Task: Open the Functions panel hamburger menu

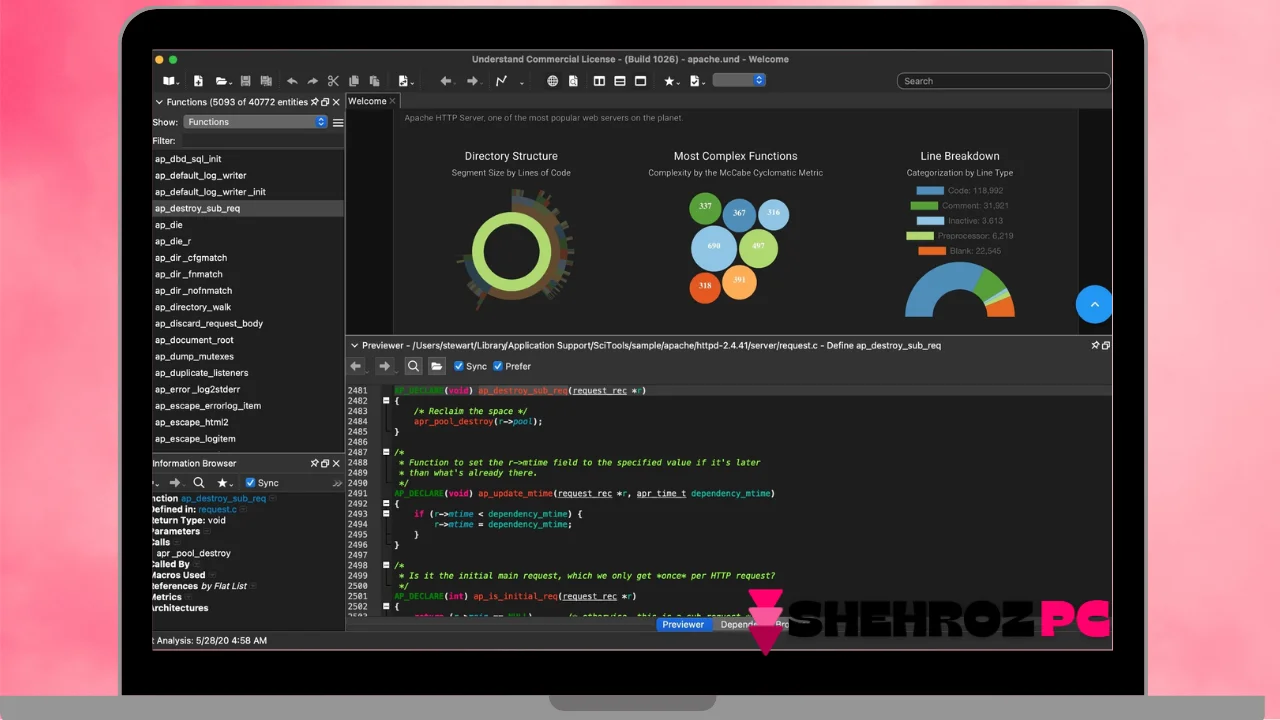Action: [x=338, y=122]
